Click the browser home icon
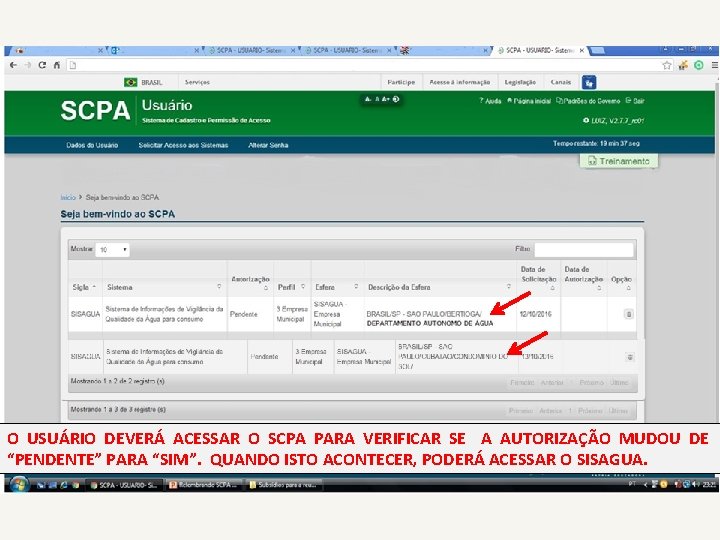Image resolution: width=720 pixels, height=540 pixels. [57, 65]
